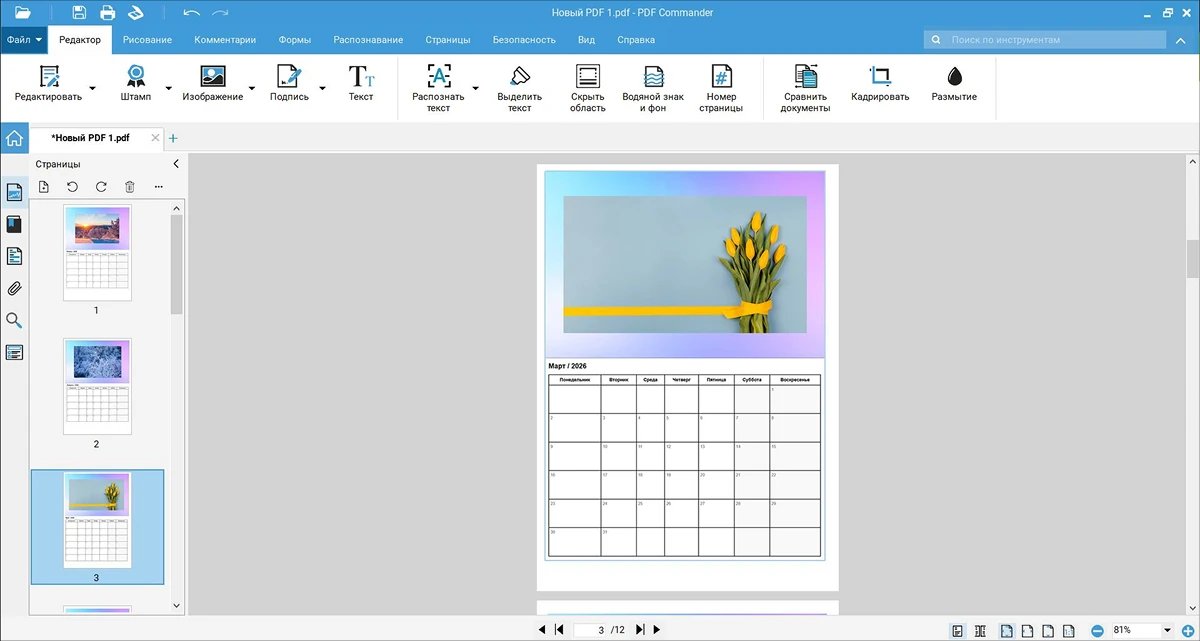Select page 2 thumbnail

97,385
